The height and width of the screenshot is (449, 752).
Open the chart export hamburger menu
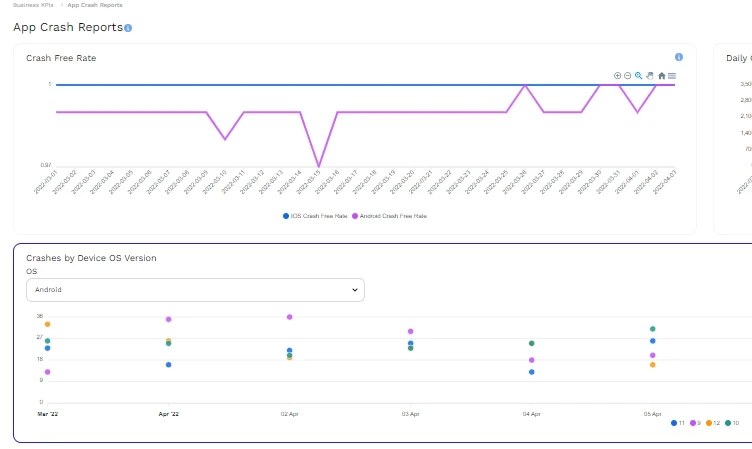coord(672,76)
